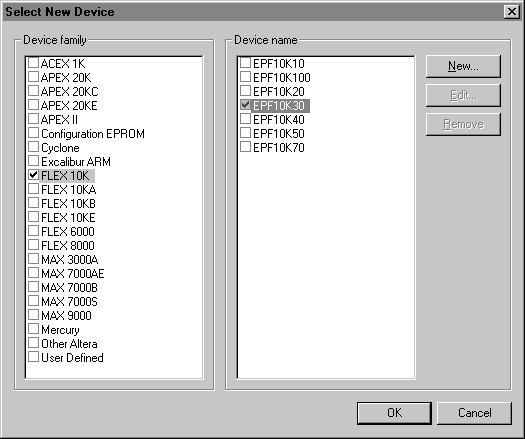Check the EPF10K10 device checkbox
Viewport: 525px width, 439px height.
coord(245,63)
